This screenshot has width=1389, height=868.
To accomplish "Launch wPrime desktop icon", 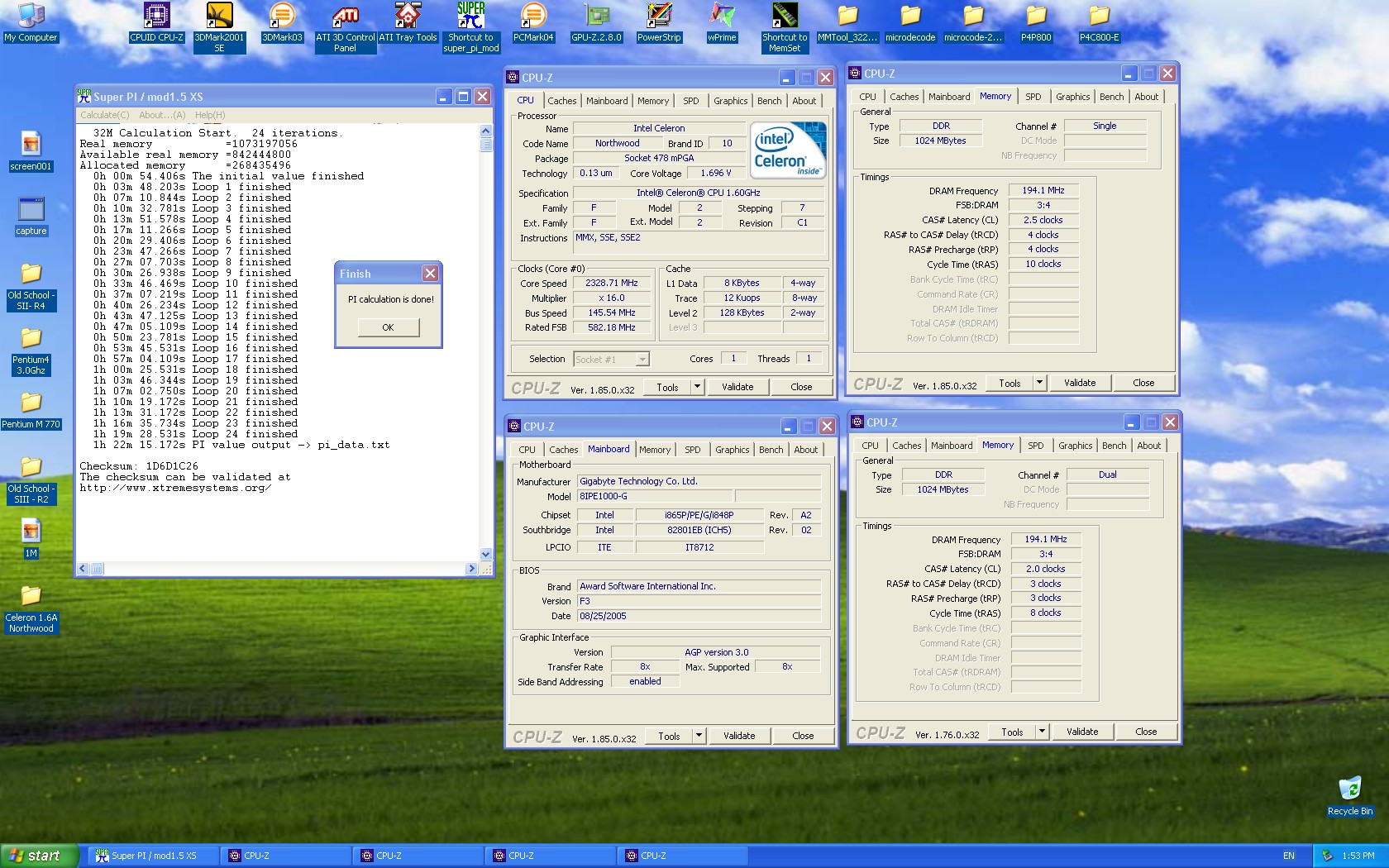I will click(722, 22).
